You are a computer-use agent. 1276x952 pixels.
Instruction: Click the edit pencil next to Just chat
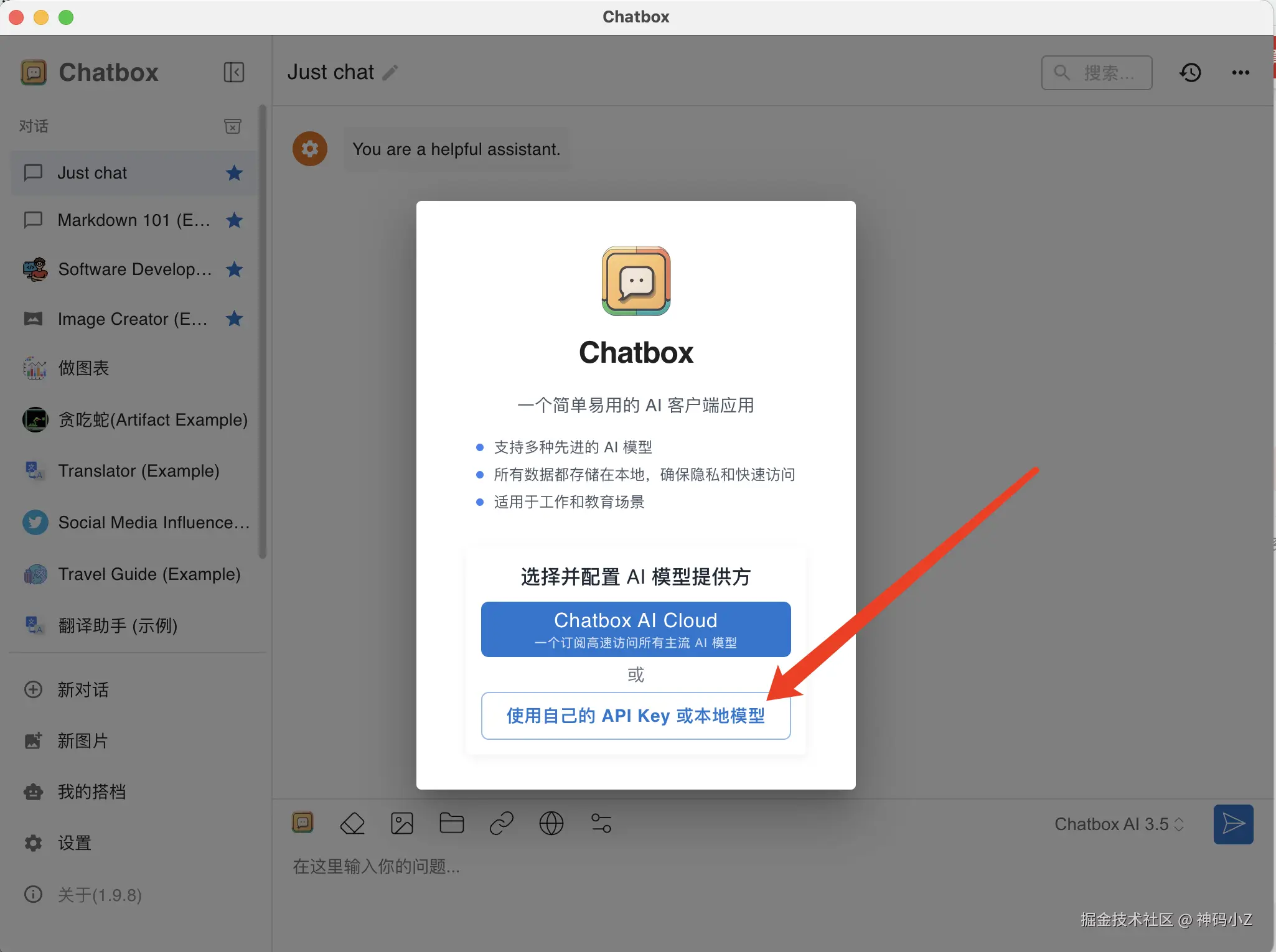click(390, 73)
